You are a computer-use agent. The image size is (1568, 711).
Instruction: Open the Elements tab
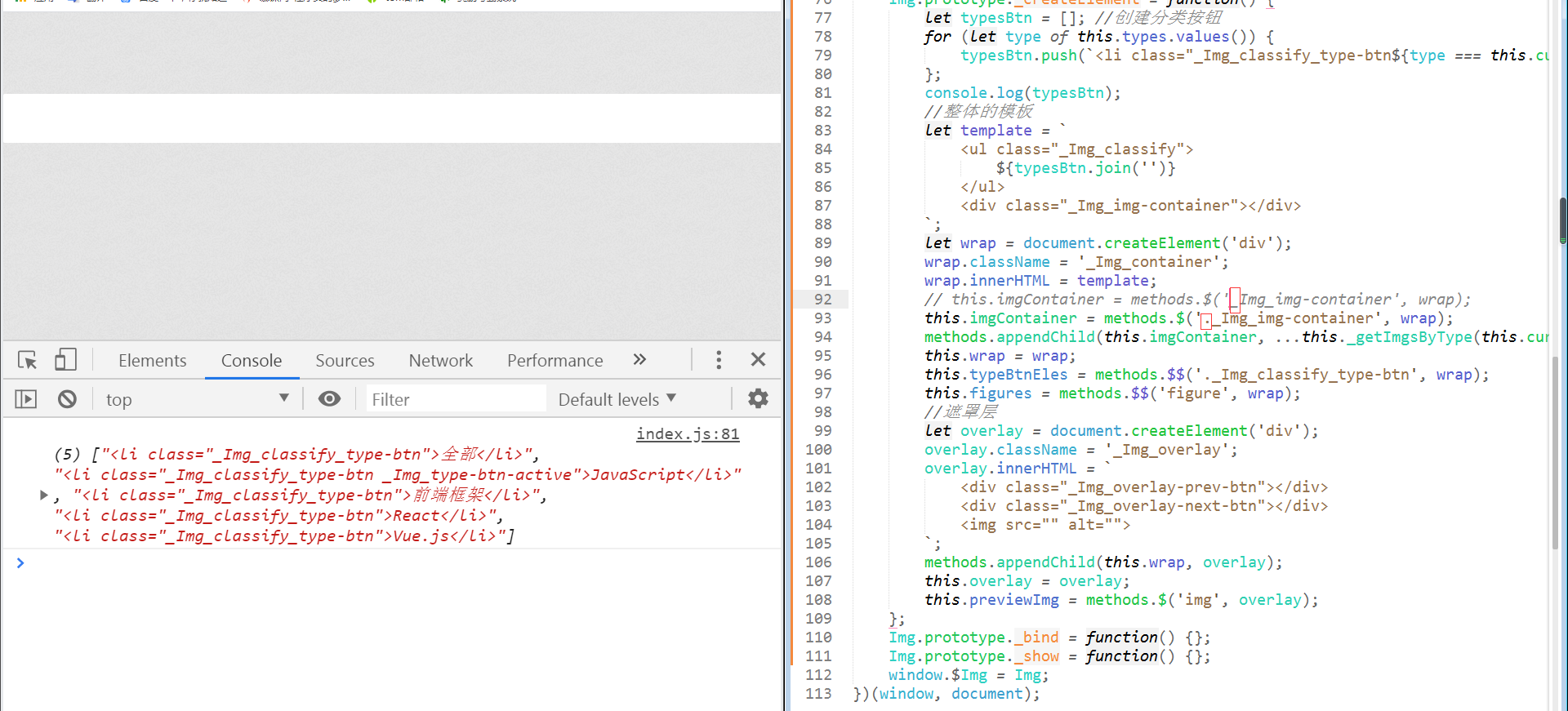coord(152,360)
